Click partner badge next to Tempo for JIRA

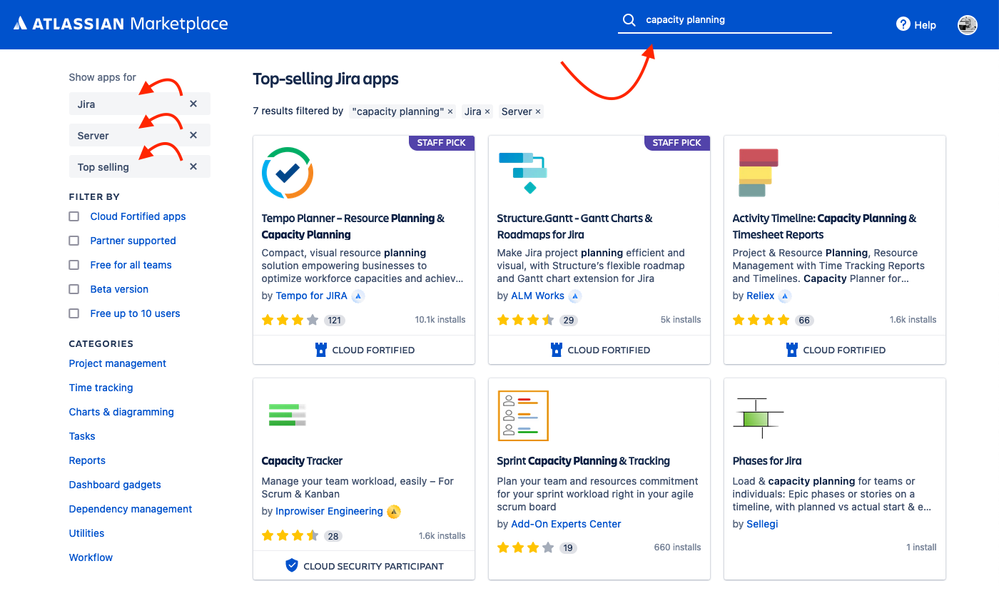(358, 296)
